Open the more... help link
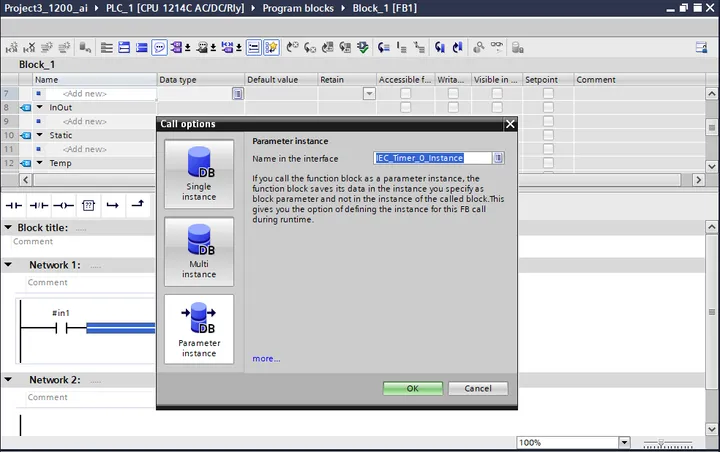 coord(266,358)
